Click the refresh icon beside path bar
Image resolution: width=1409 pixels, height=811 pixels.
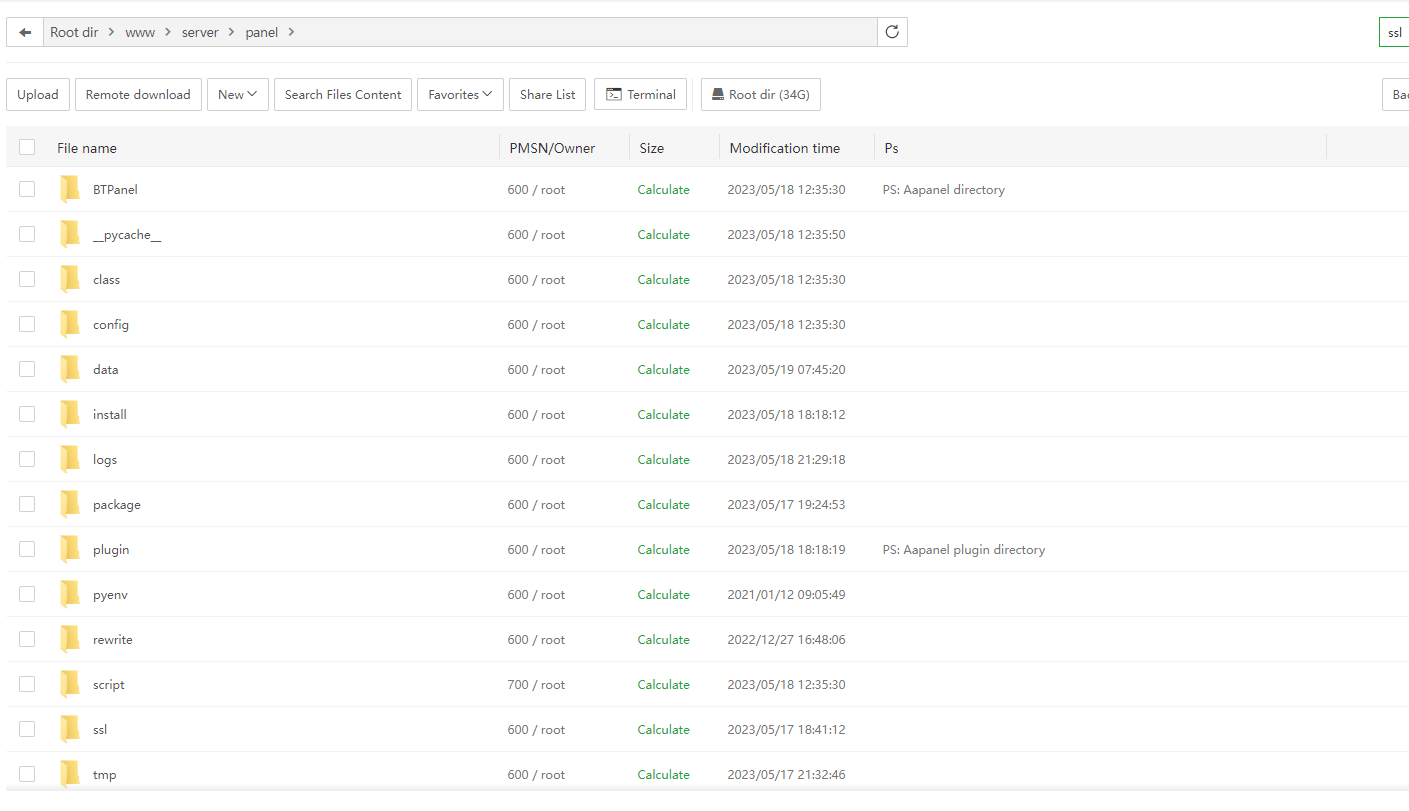(x=892, y=32)
